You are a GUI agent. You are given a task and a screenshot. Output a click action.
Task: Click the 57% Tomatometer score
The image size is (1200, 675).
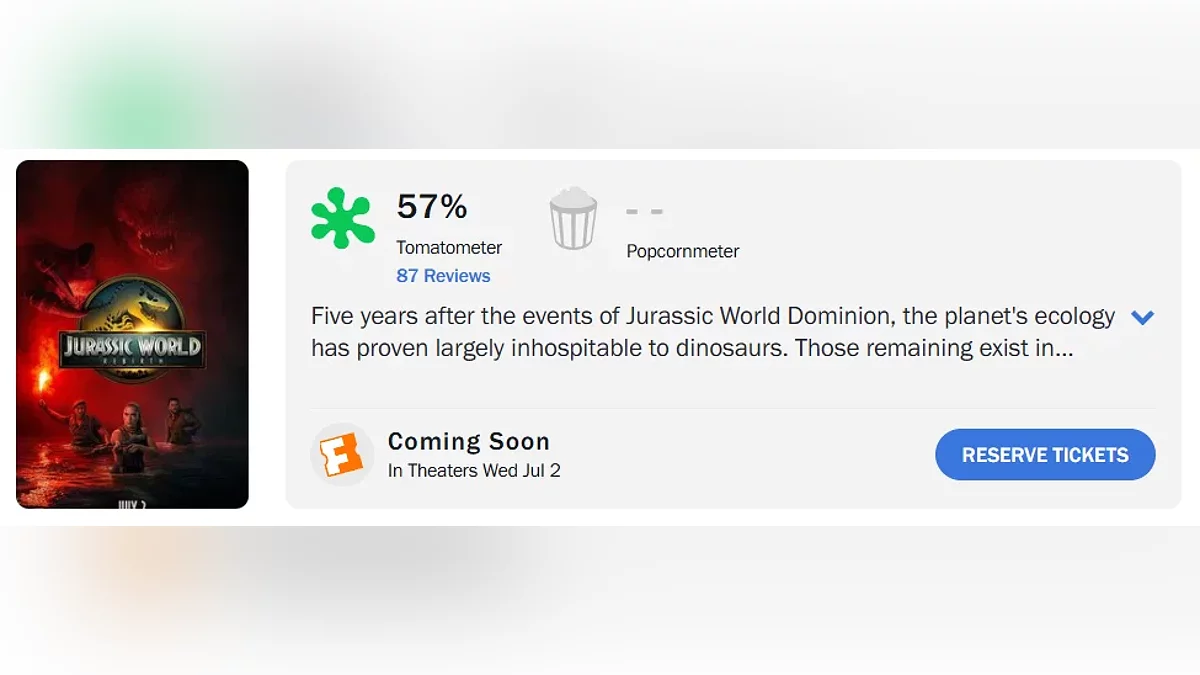(x=432, y=206)
